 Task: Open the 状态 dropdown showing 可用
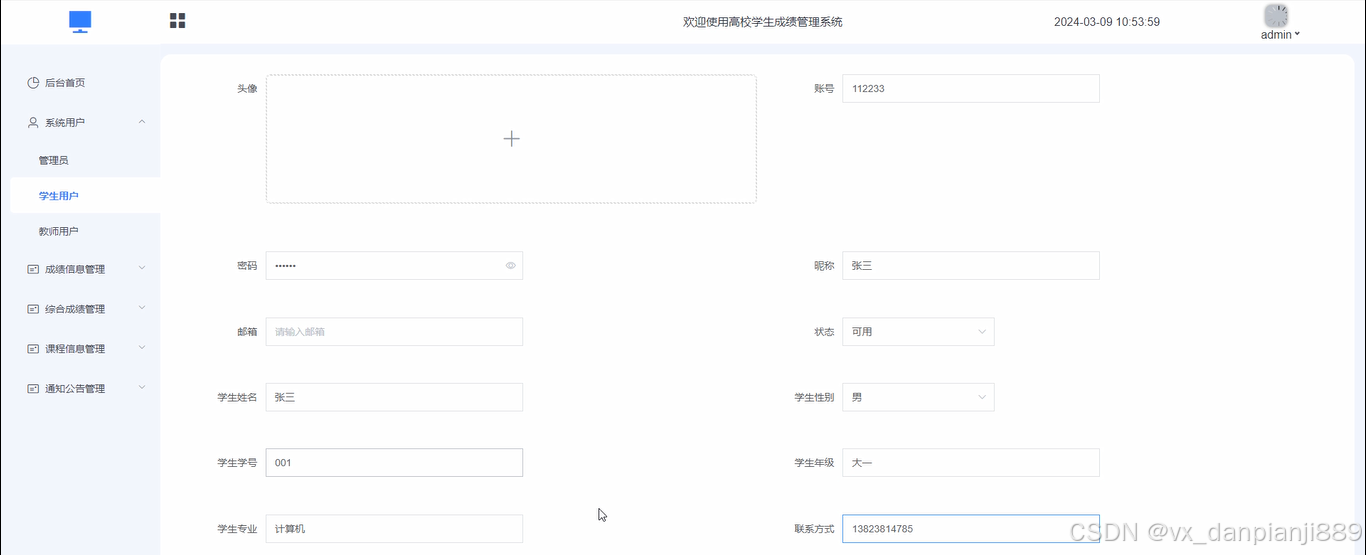(918, 332)
